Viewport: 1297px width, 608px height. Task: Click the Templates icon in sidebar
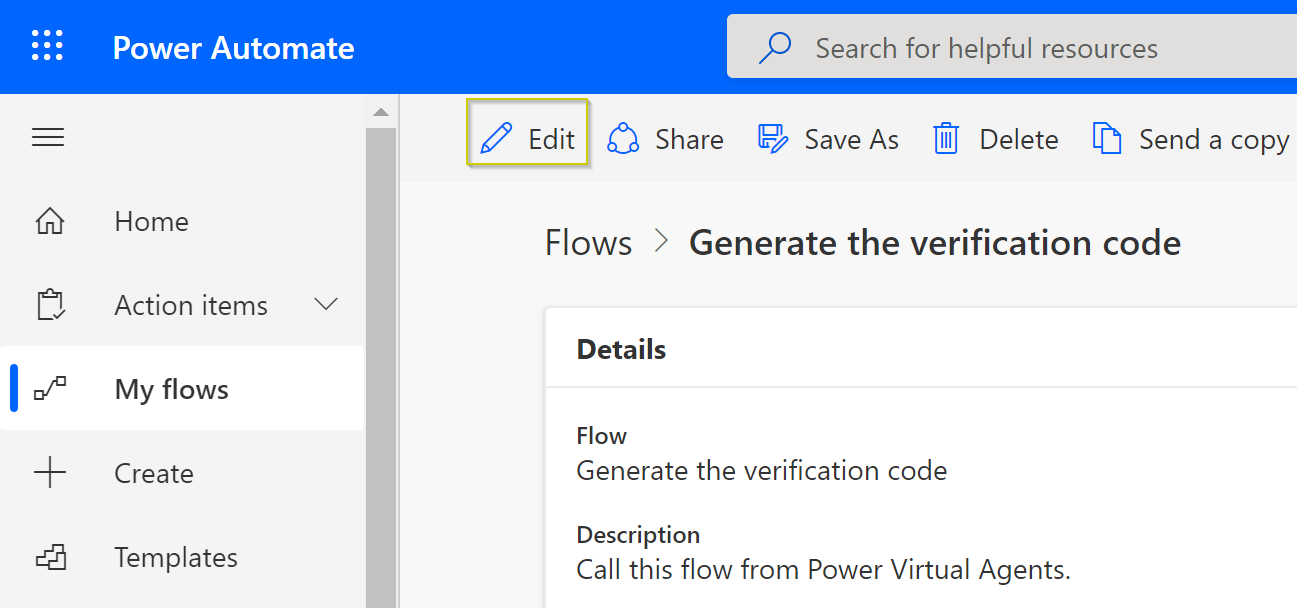tap(50, 557)
